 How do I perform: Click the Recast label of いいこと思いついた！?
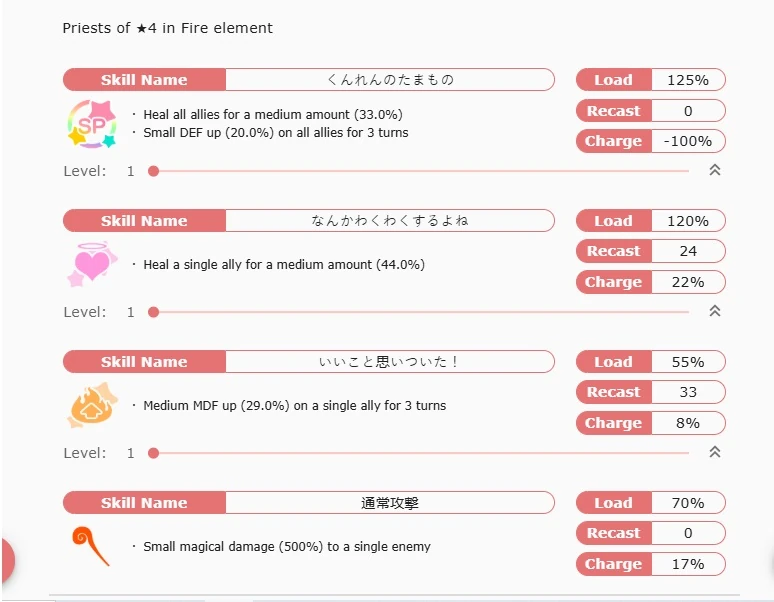coord(614,392)
